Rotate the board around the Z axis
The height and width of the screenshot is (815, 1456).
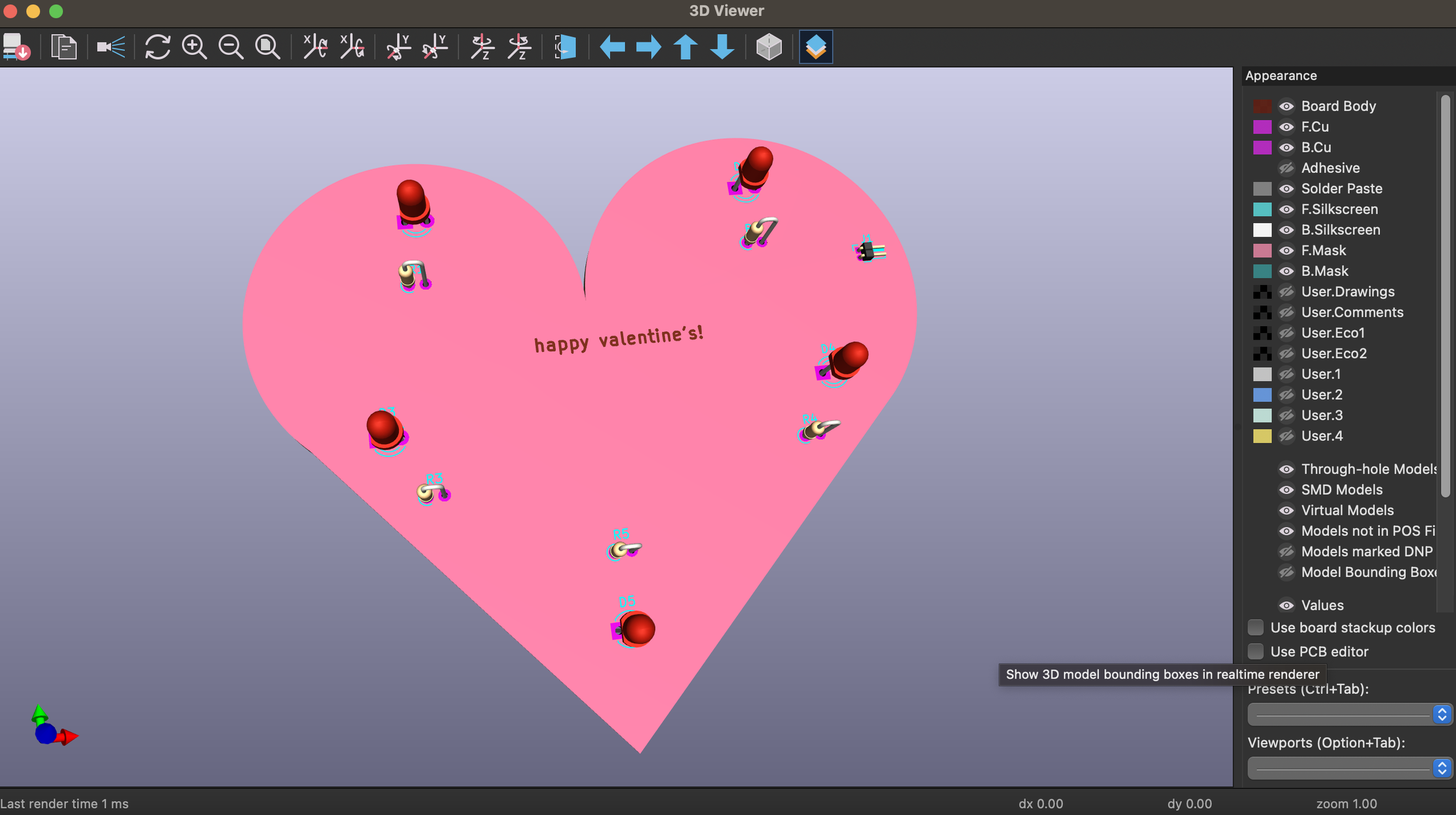(x=483, y=47)
